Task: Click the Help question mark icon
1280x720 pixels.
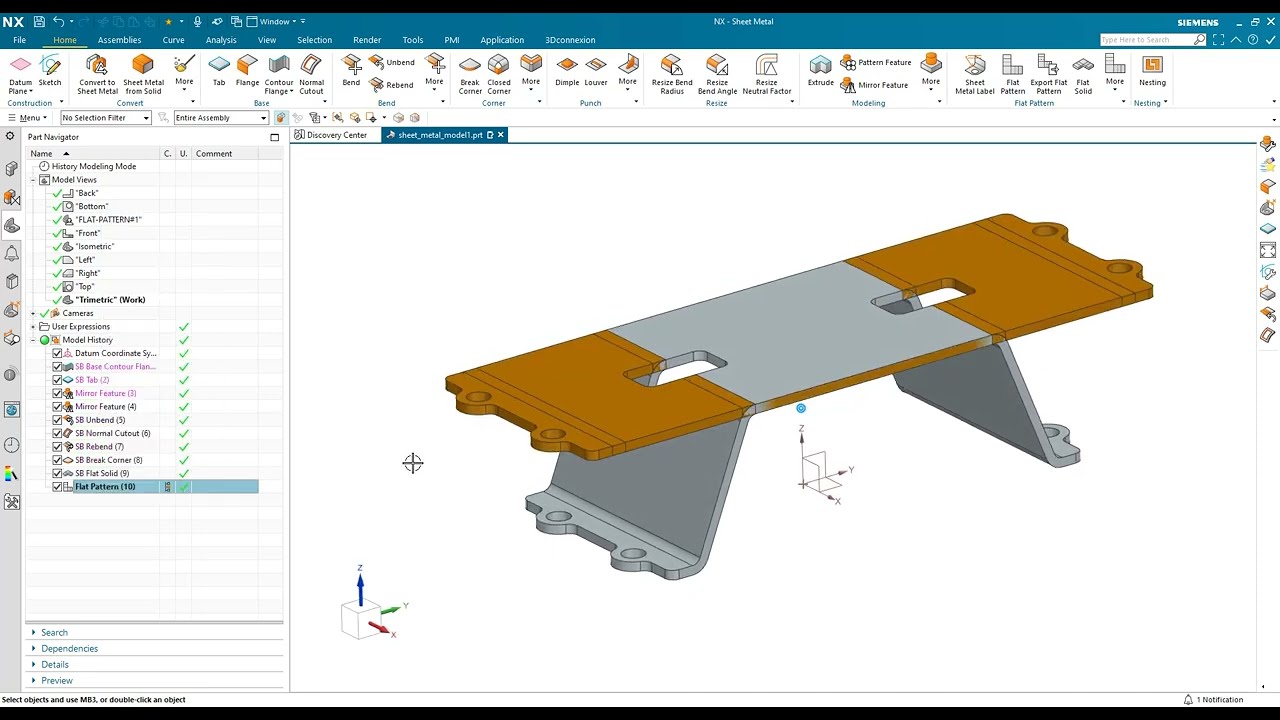Action: click(x=1254, y=40)
